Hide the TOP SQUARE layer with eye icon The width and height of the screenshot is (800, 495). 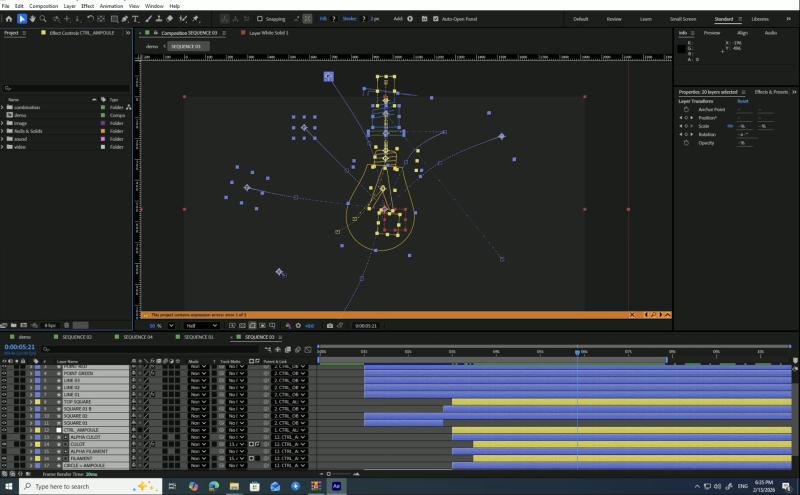tap(4, 402)
